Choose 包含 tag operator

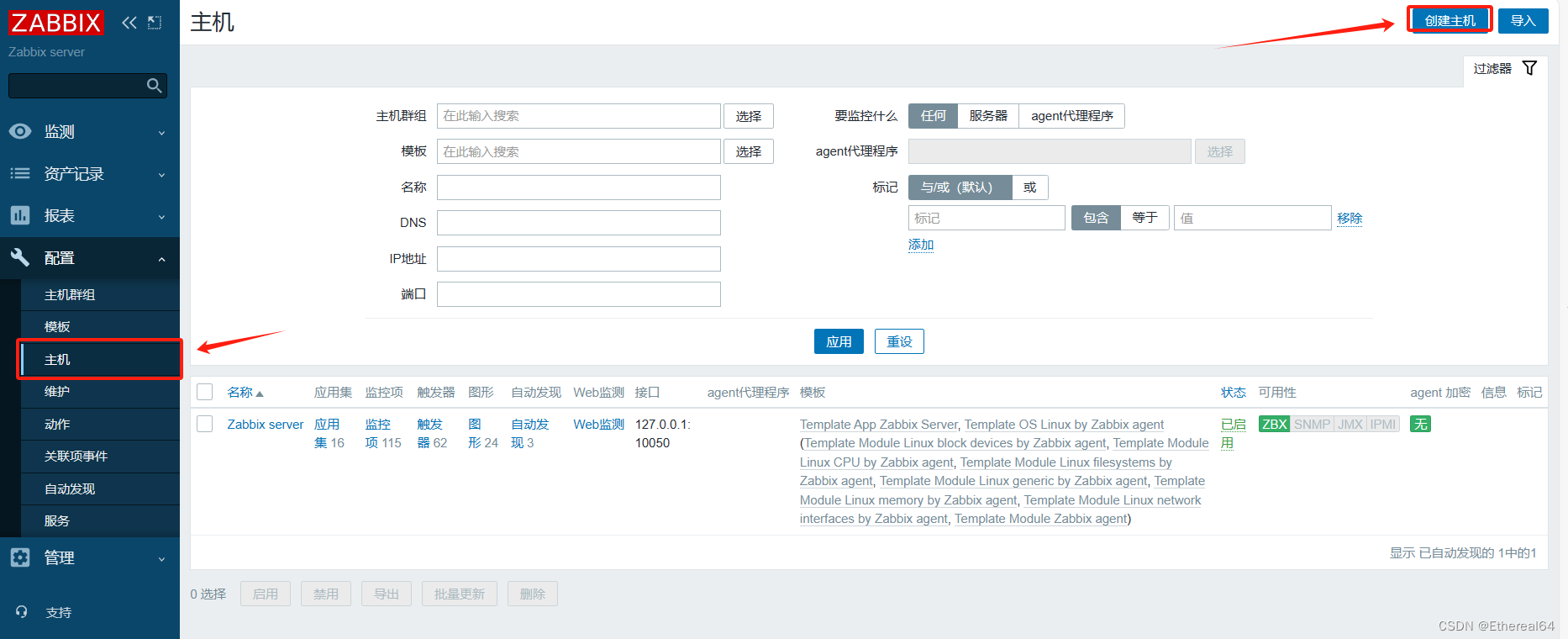tap(1096, 218)
